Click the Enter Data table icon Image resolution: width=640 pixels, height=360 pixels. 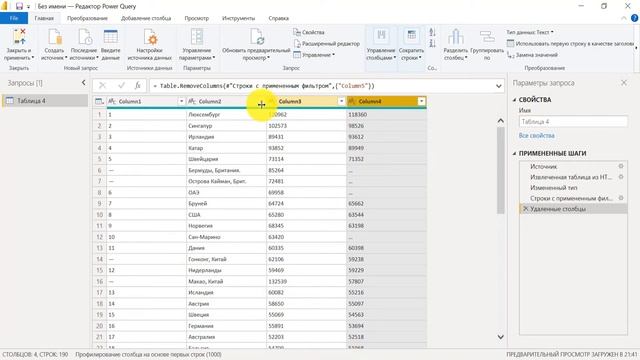(111, 37)
